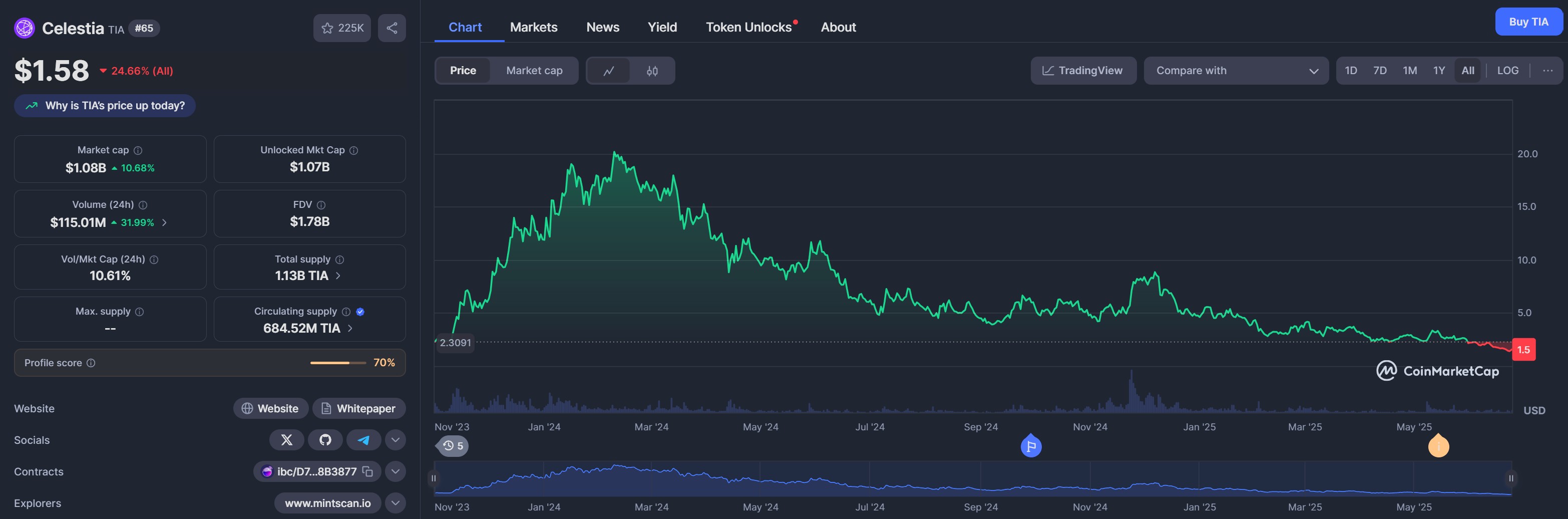Click the Buy TIA button

(x=1528, y=22)
